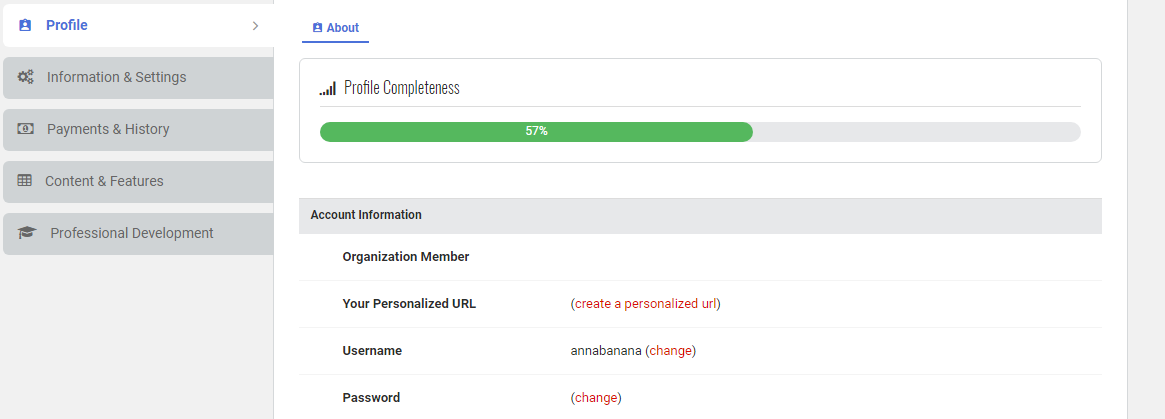The height and width of the screenshot is (419, 1165).
Task: Click change link next to username annabanana
Action: tap(670, 350)
